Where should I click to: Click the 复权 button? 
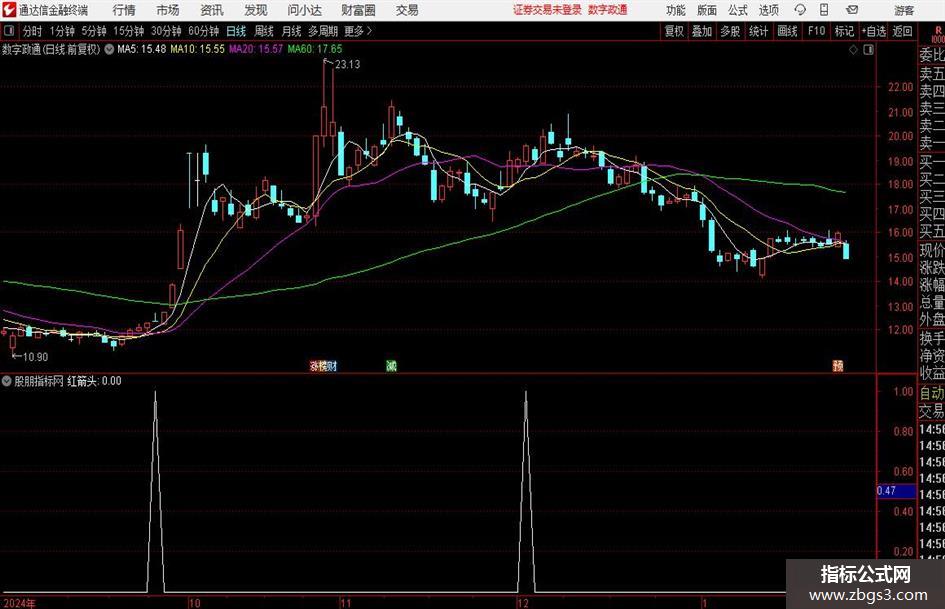coord(674,31)
